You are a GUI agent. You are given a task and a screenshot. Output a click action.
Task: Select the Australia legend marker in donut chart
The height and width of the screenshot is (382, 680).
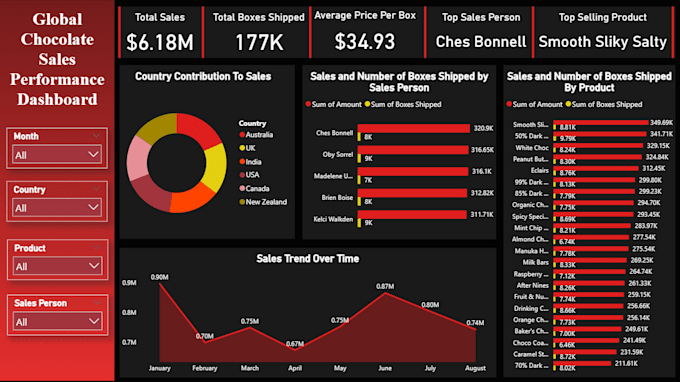coord(242,135)
